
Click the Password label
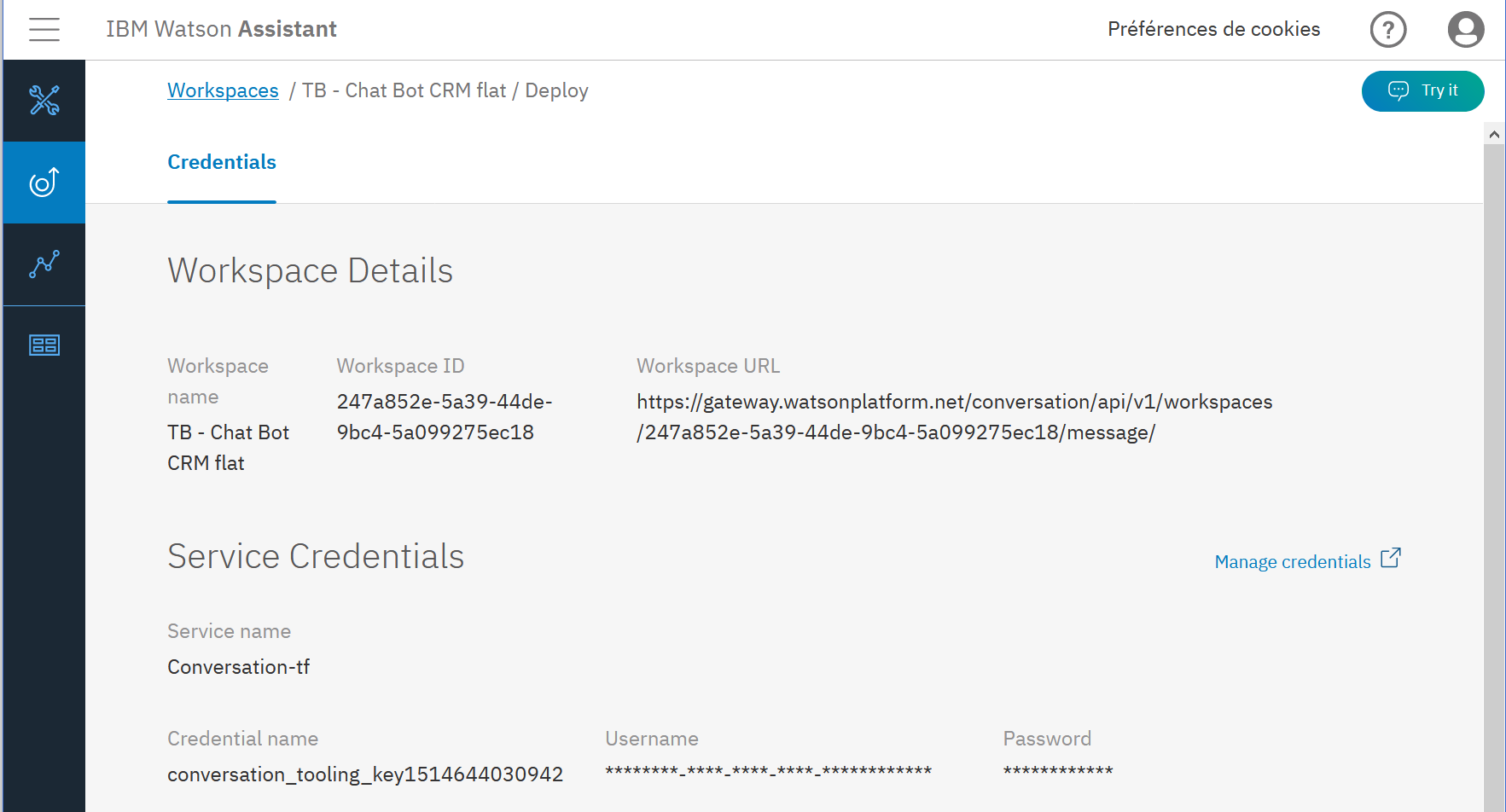click(x=1047, y=739)
